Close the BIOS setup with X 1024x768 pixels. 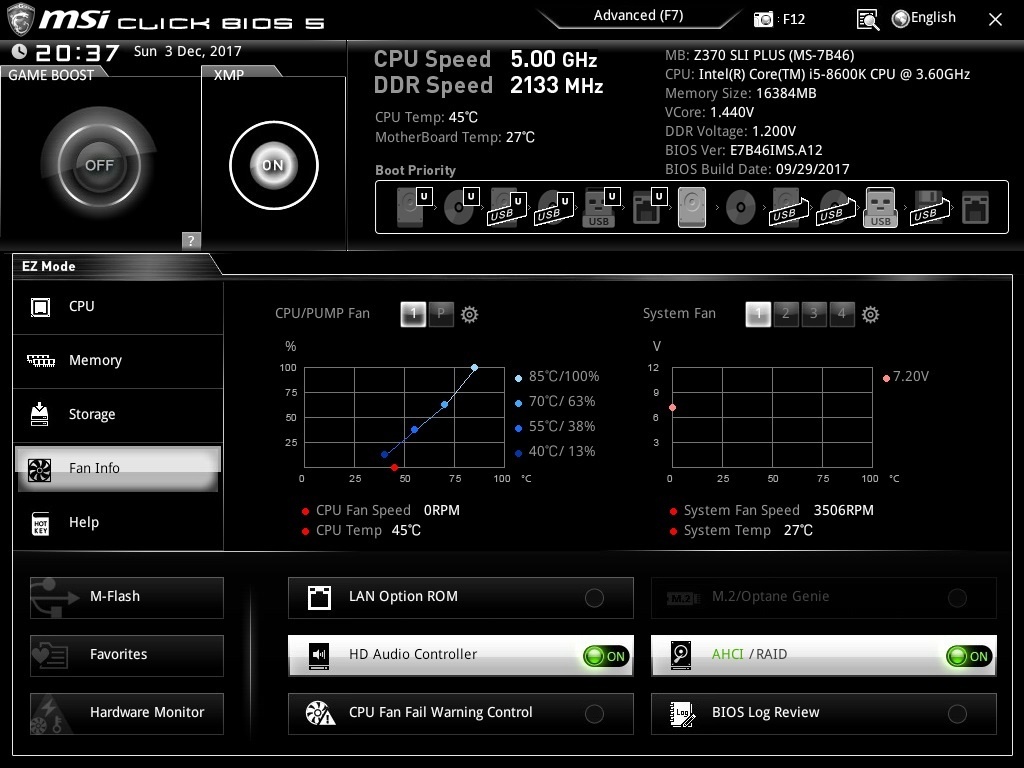[995, 20]
